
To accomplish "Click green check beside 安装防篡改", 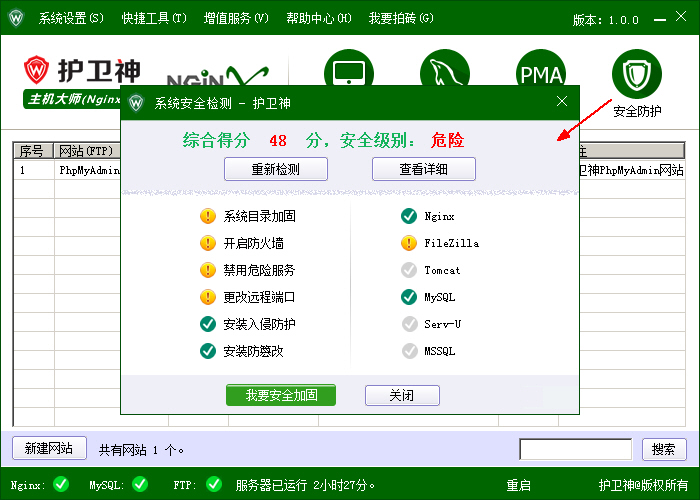I will (x=208, y=351).
